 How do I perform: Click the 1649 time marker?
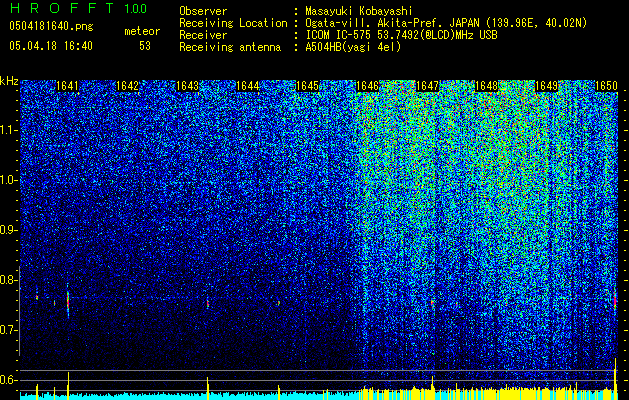pyautogui.click(x=546, y=86)
